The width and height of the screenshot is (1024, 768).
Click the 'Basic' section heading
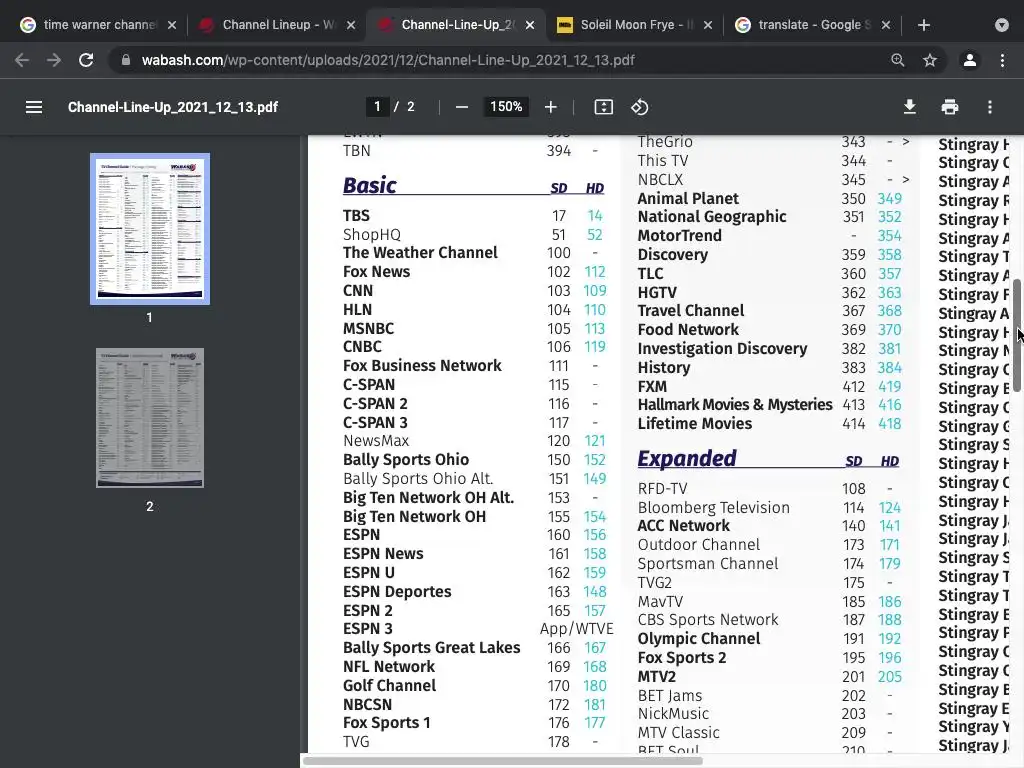[x=370, y=185]
